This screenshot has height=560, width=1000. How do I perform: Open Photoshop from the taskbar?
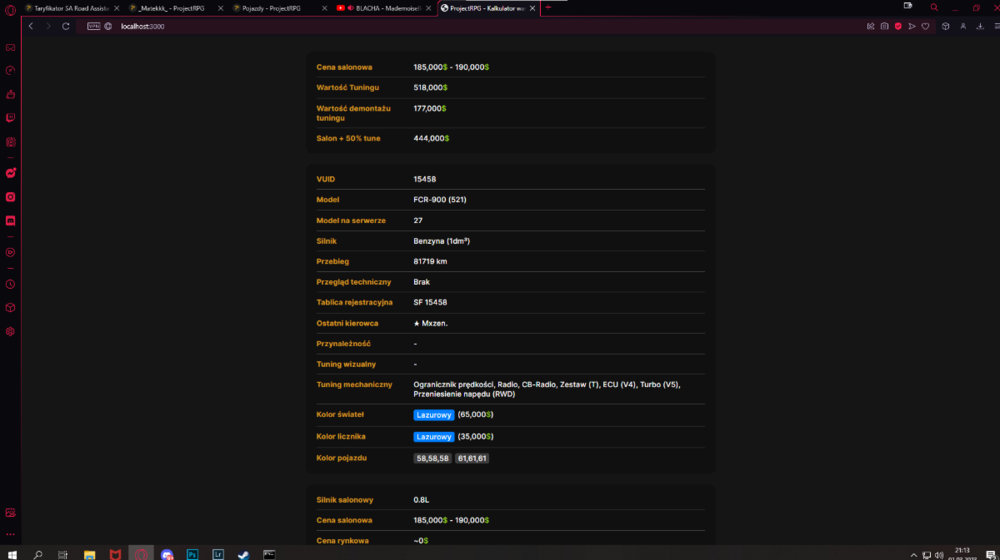tap(192, 554)
